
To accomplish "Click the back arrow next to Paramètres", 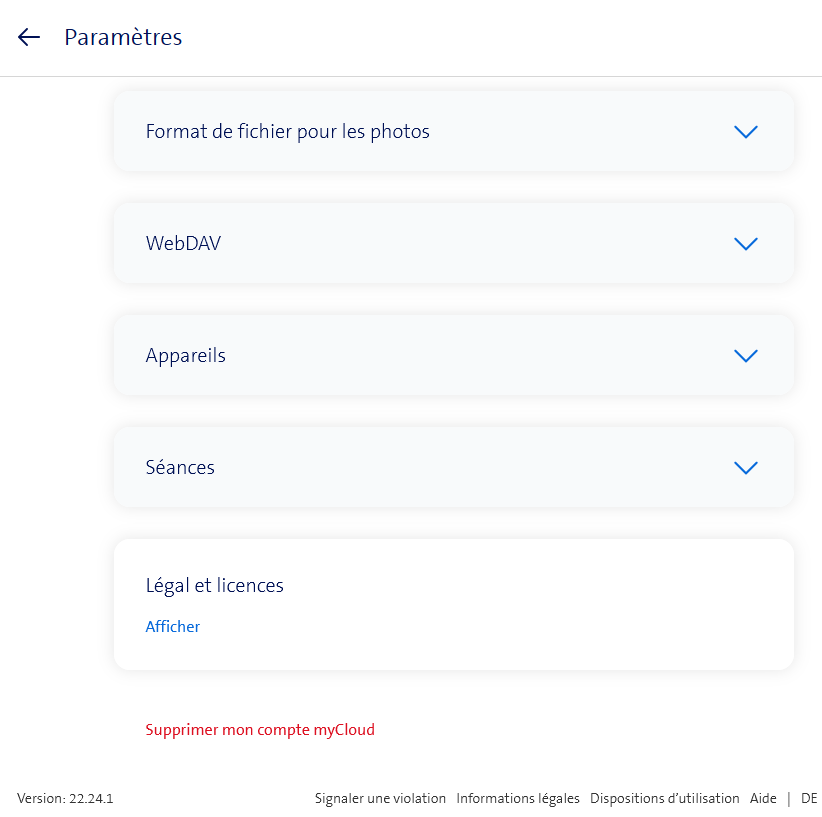I will click(29, 38).
